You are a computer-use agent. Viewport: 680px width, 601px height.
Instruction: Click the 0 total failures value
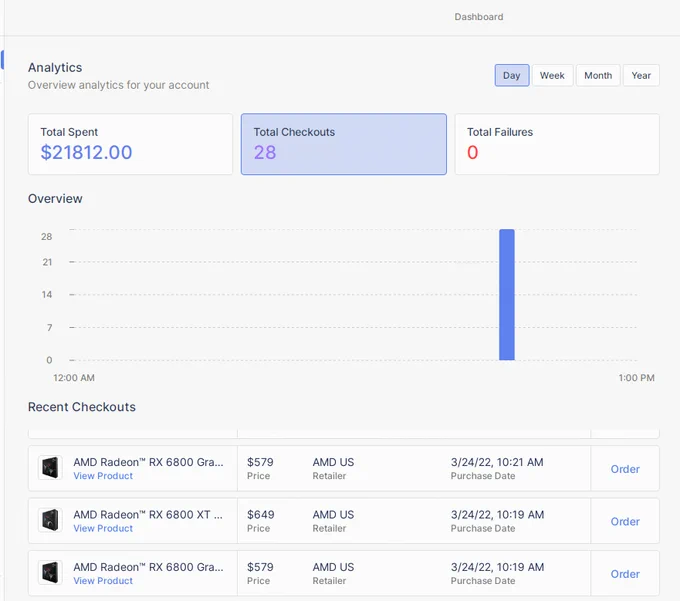tap(473, 153)
